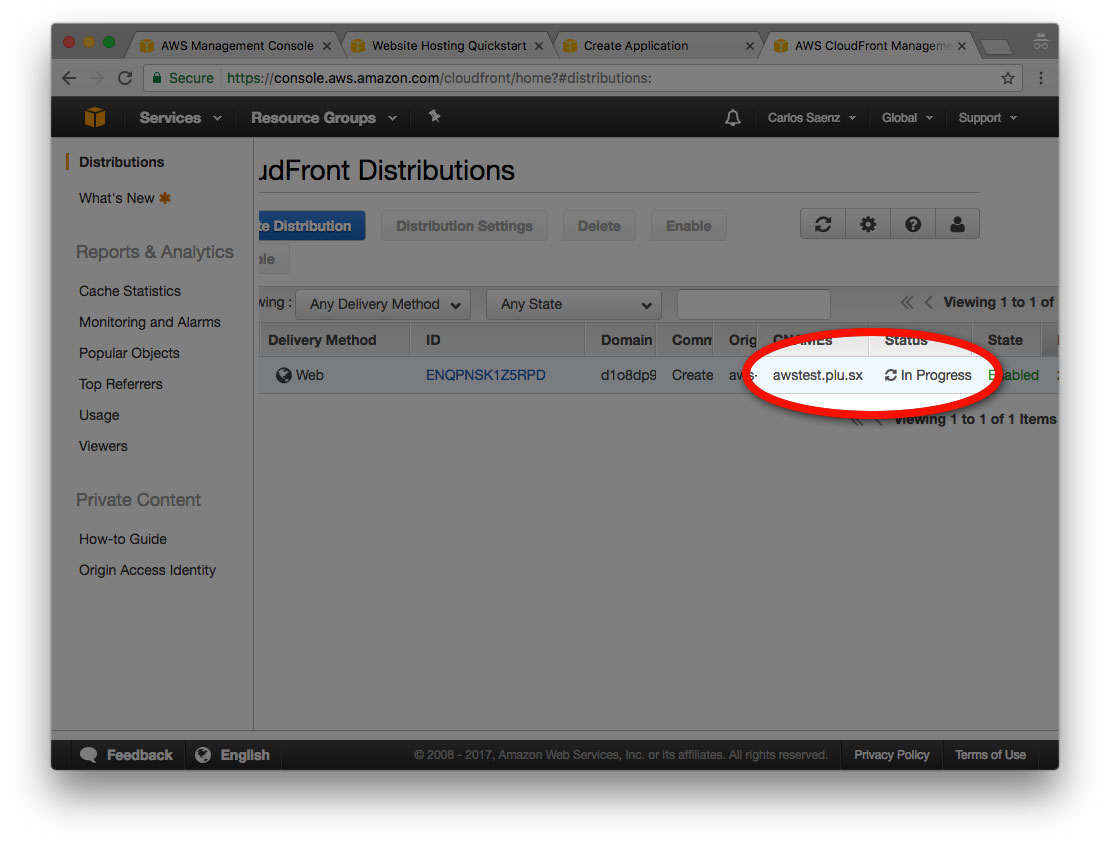Viewport: 1120px width, 859px height.
Task: Click the Feedback speech bubble icon
Action: pyautogui.click(x=89, y=755)
